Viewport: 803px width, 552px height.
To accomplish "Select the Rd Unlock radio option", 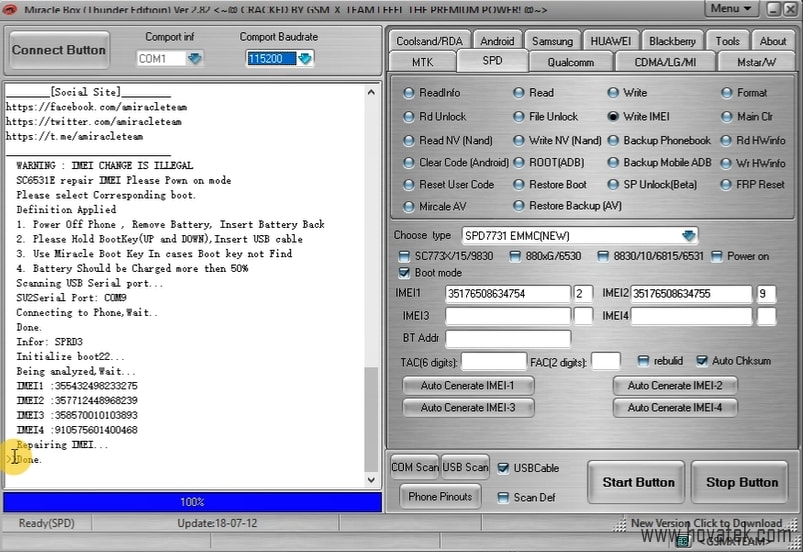I will pos(409,117).
